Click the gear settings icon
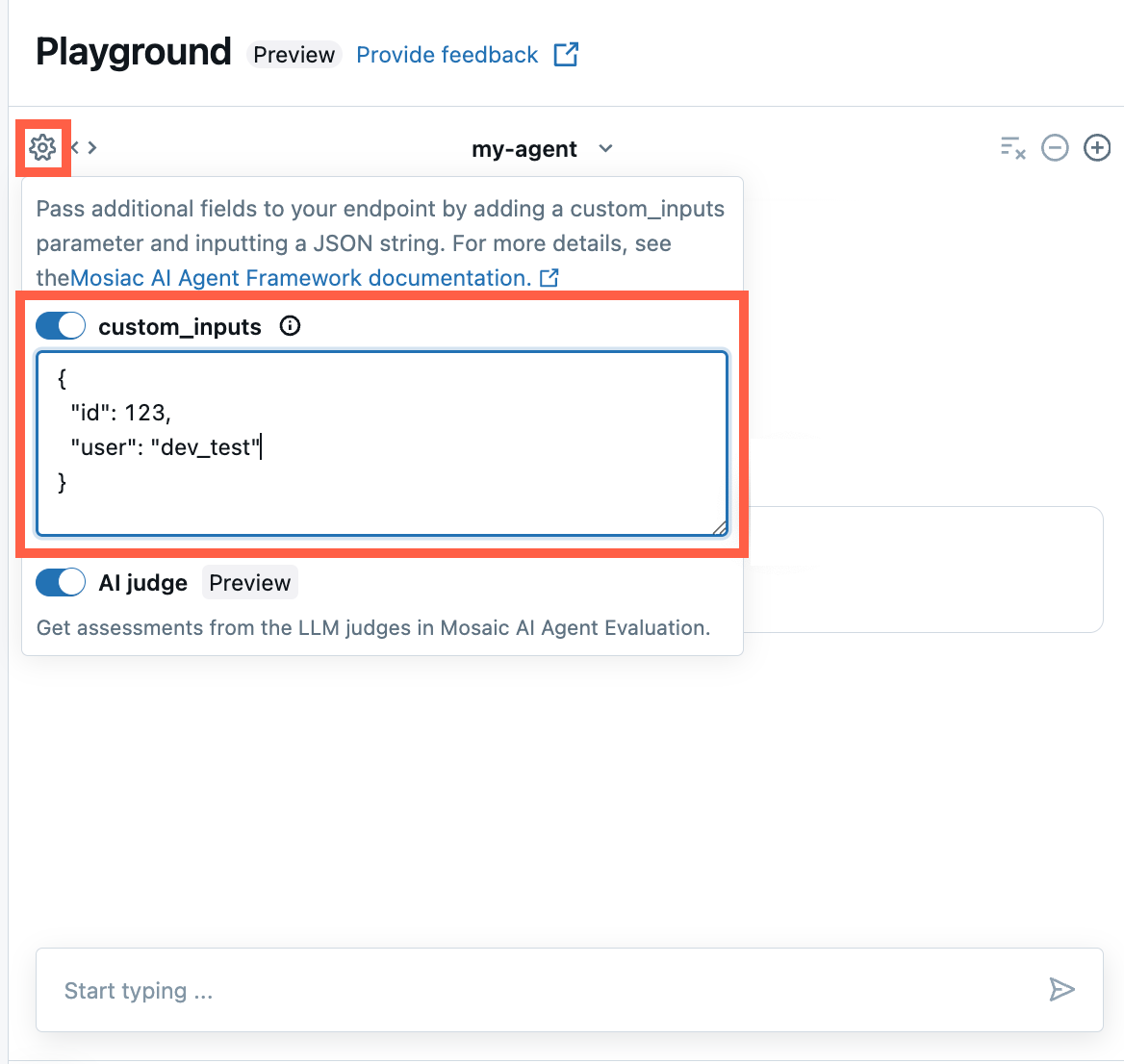Image resolution: width=1124 pixels, height=1064 pixels. point(42,148)
